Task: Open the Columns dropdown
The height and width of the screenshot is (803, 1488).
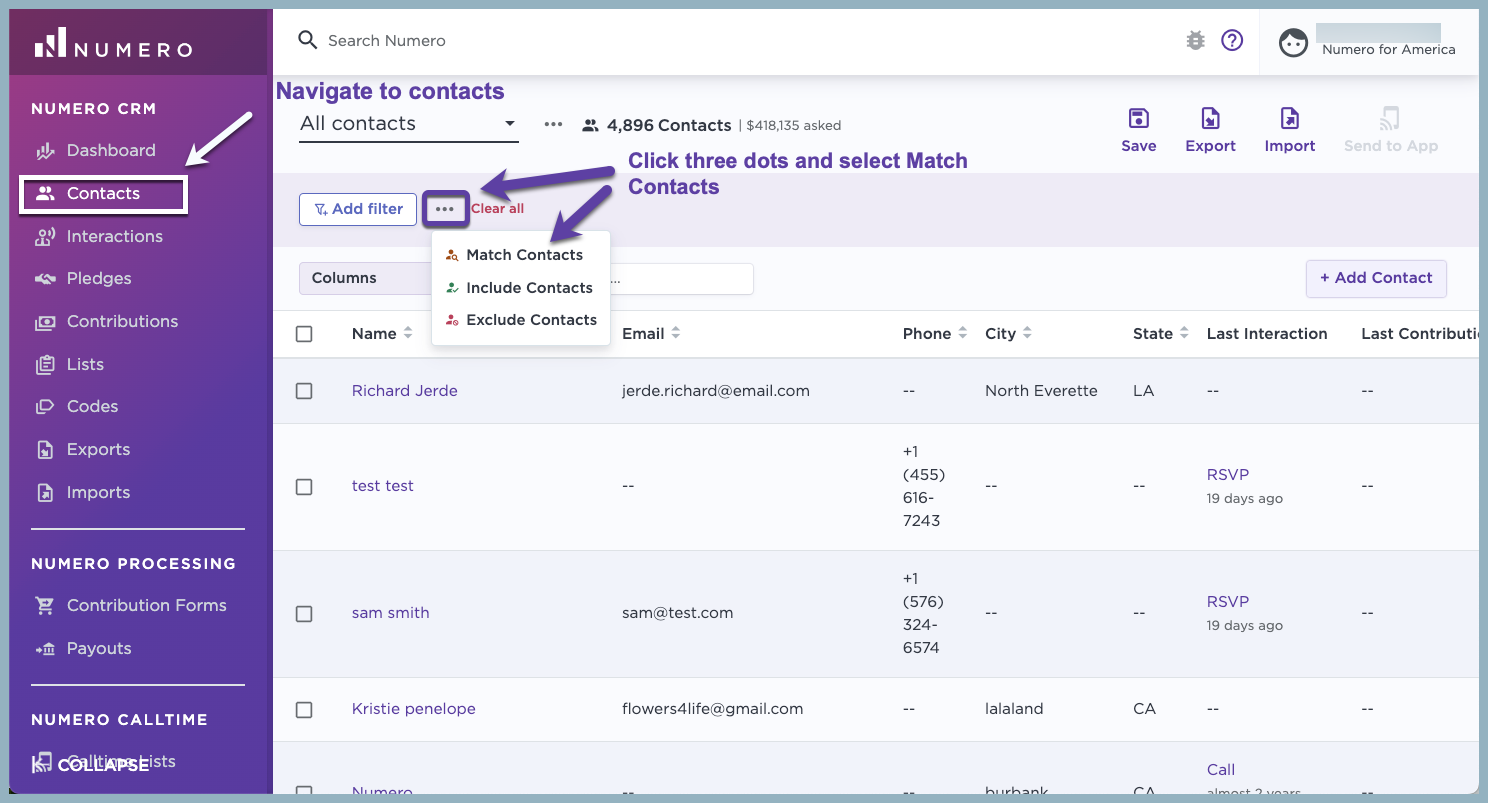Action: [x=365, y=278]
